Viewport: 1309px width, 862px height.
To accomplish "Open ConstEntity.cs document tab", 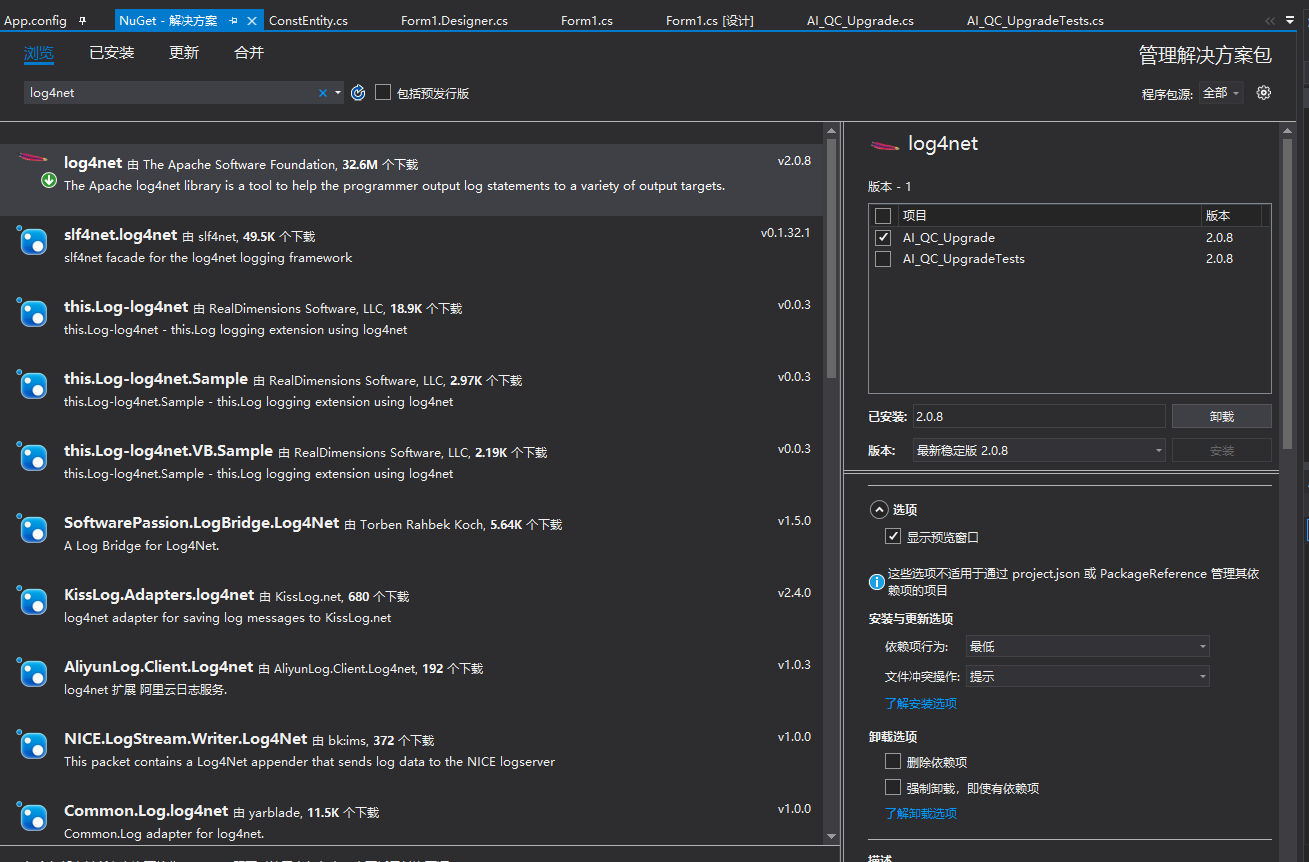I will coord(309,20).
